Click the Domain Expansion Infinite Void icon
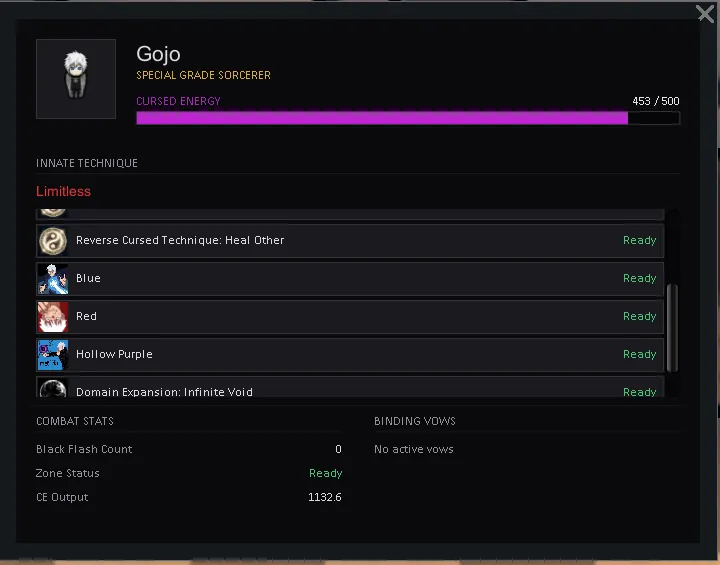The height and width of the screenshot is (565, 720). (x=52, y=389)
